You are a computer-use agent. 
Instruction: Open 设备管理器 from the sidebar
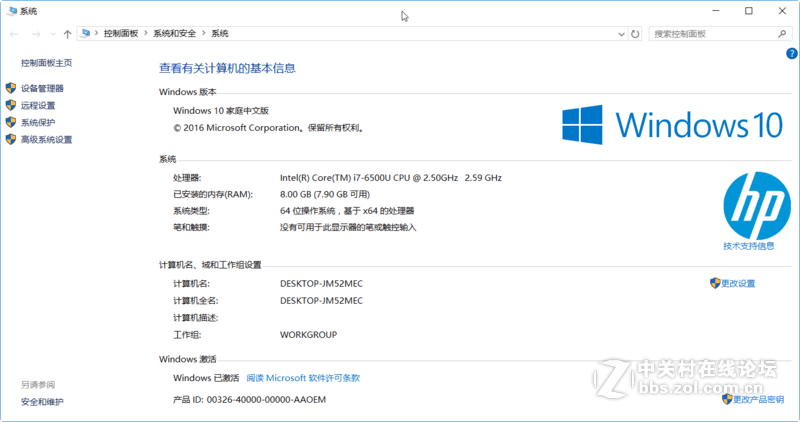pyautogui.click(x=42, y=88)
